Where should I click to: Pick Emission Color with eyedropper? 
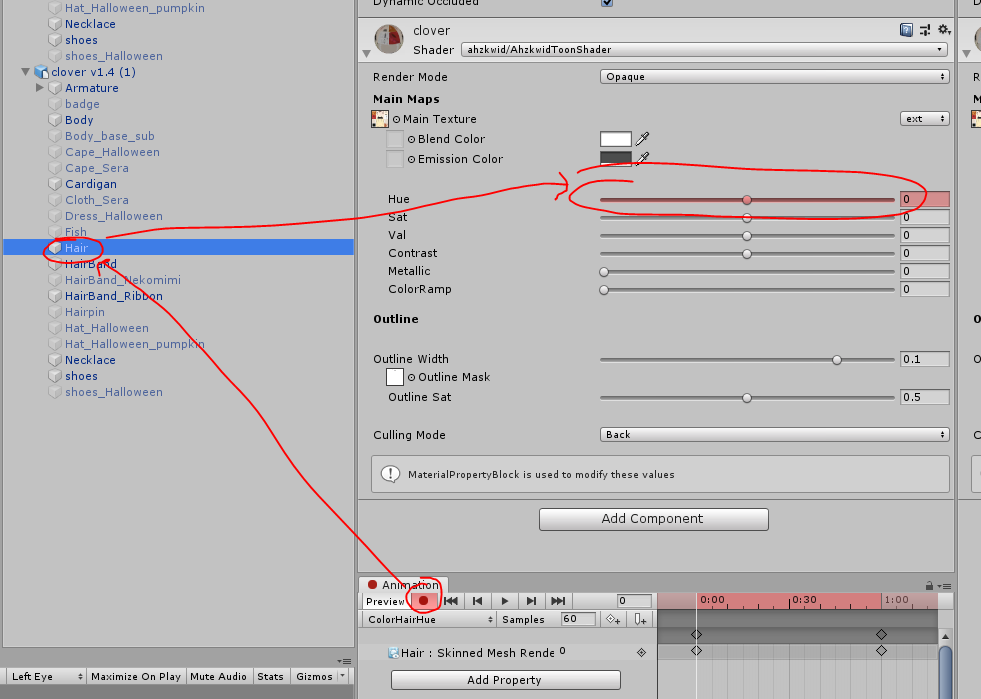click(643, 158)
